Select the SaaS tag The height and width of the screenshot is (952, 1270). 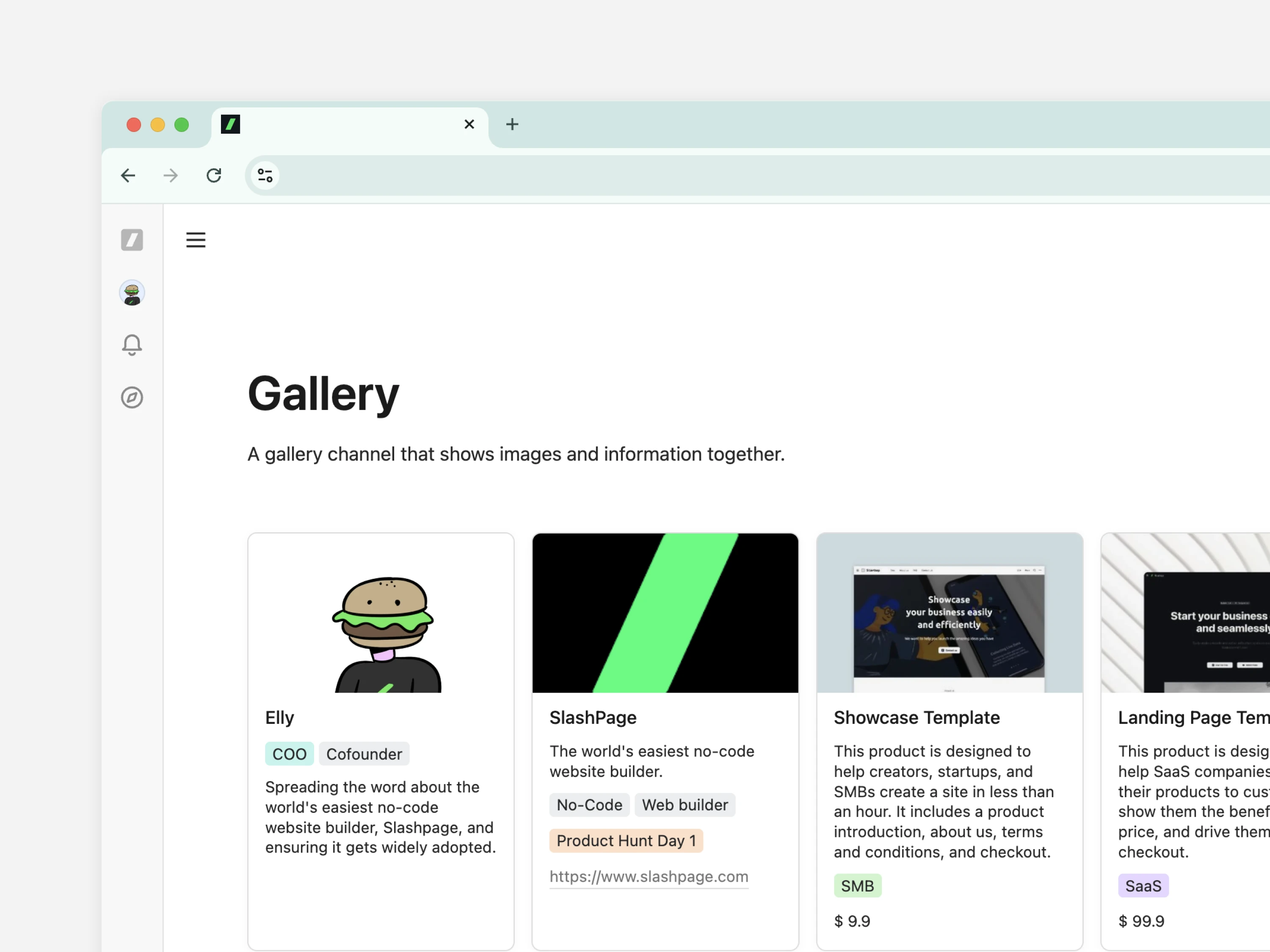(x=1143, y=886)
